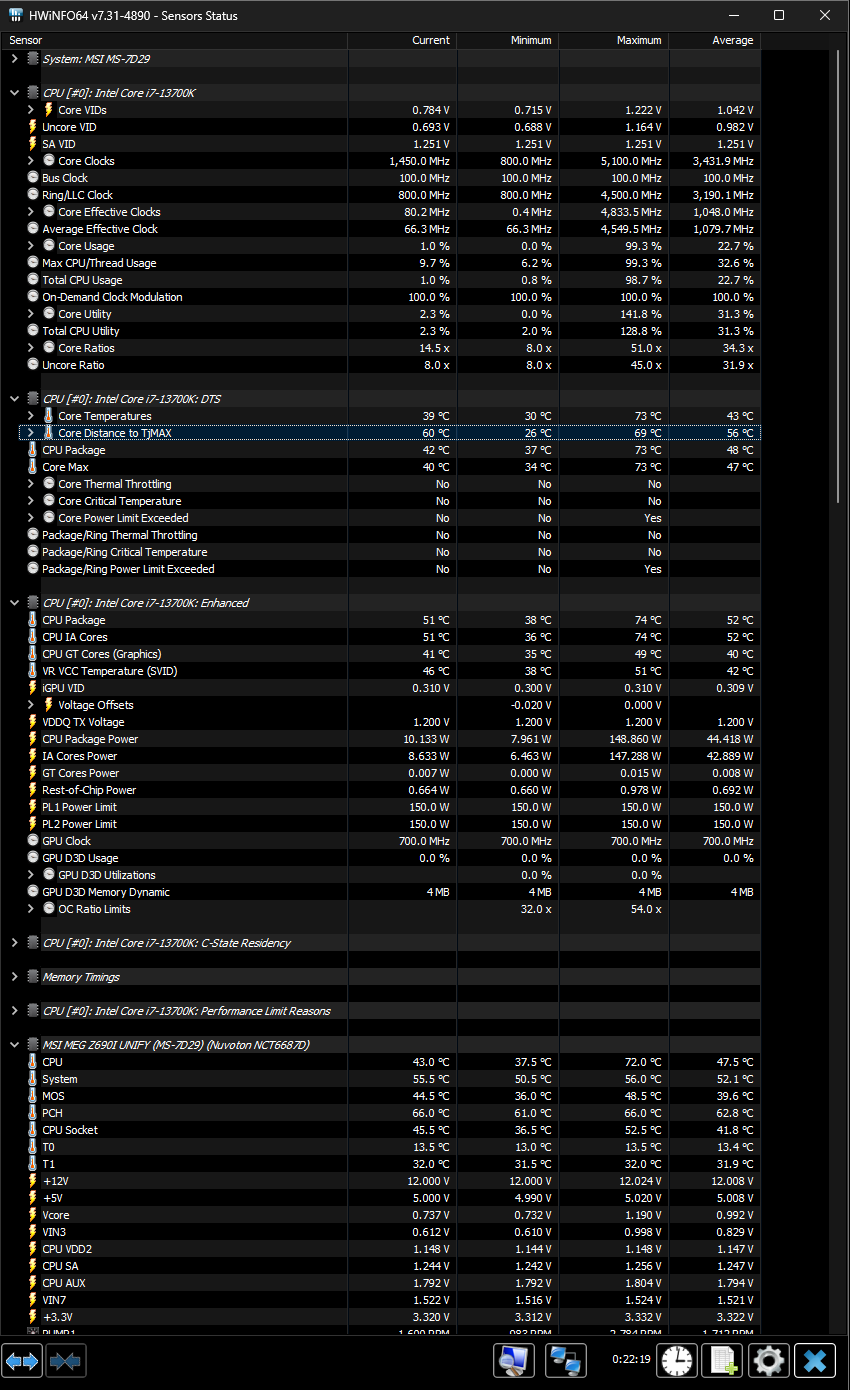Expand the Performance Limit Reasons section
The image size is (850, 1390).
(x=14, y=1011)
